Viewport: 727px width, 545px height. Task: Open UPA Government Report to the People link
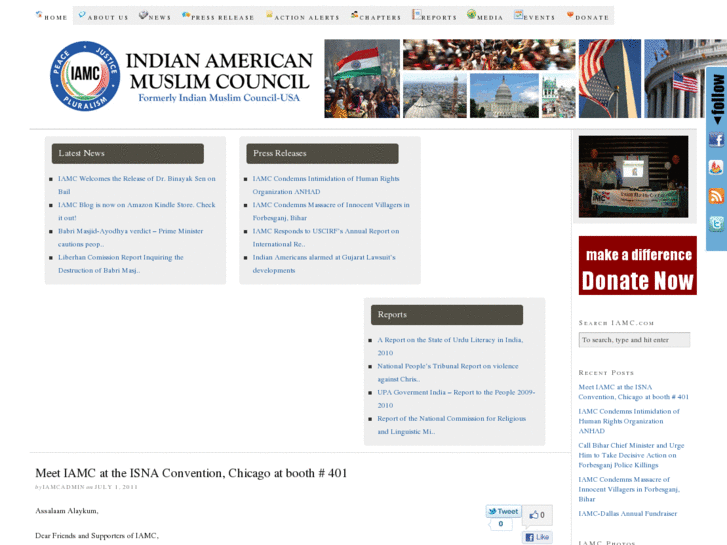click(x=456, y=399)
